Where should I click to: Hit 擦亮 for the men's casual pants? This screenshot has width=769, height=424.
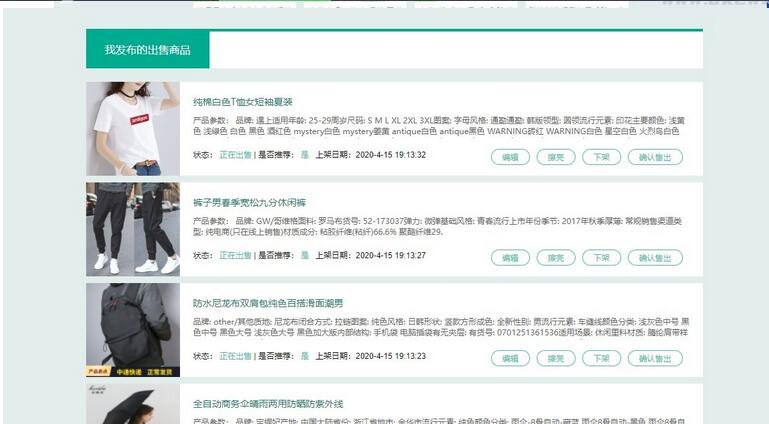[x=555, y=258]
